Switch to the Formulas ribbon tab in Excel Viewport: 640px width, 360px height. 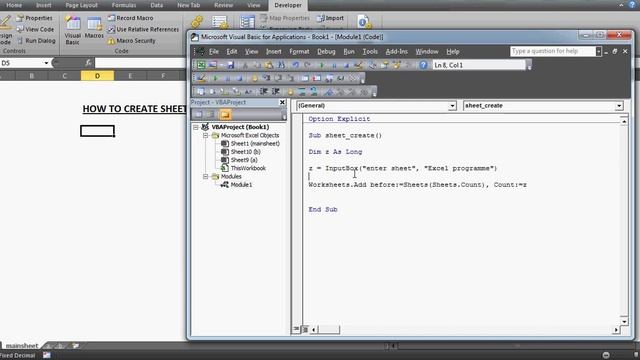point(124,5)
